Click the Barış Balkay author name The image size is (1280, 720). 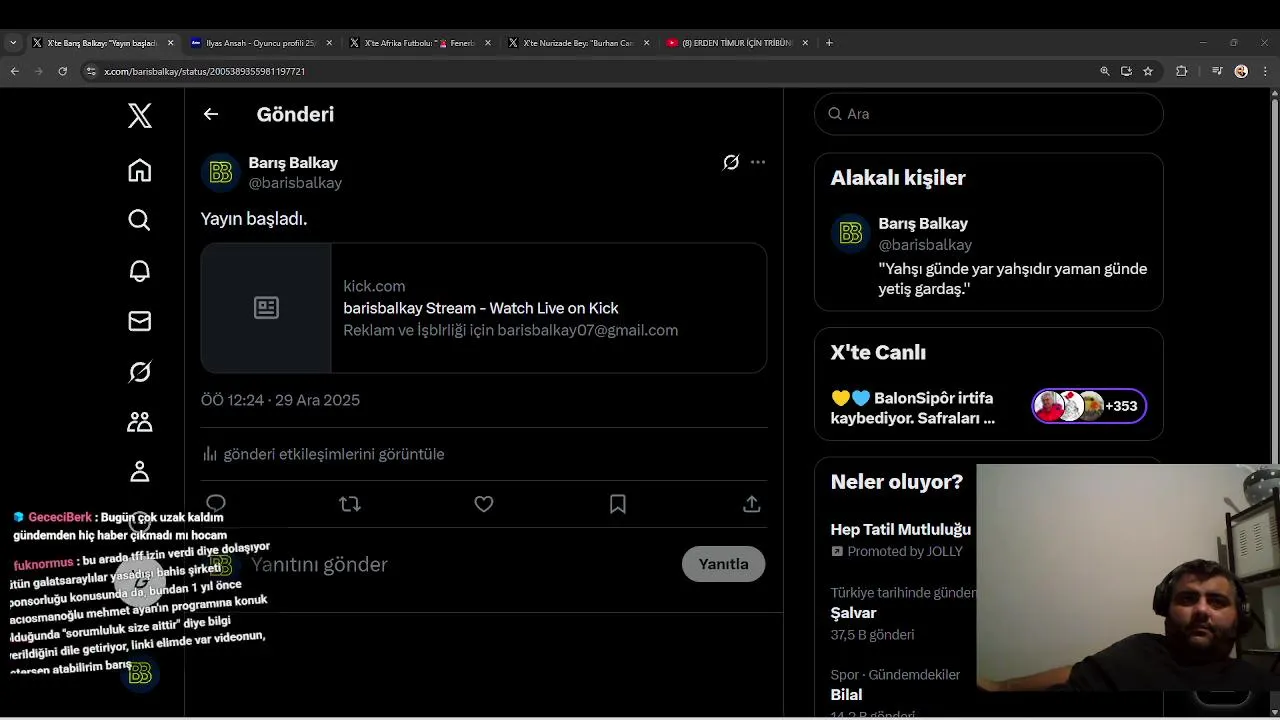[293, 163]
